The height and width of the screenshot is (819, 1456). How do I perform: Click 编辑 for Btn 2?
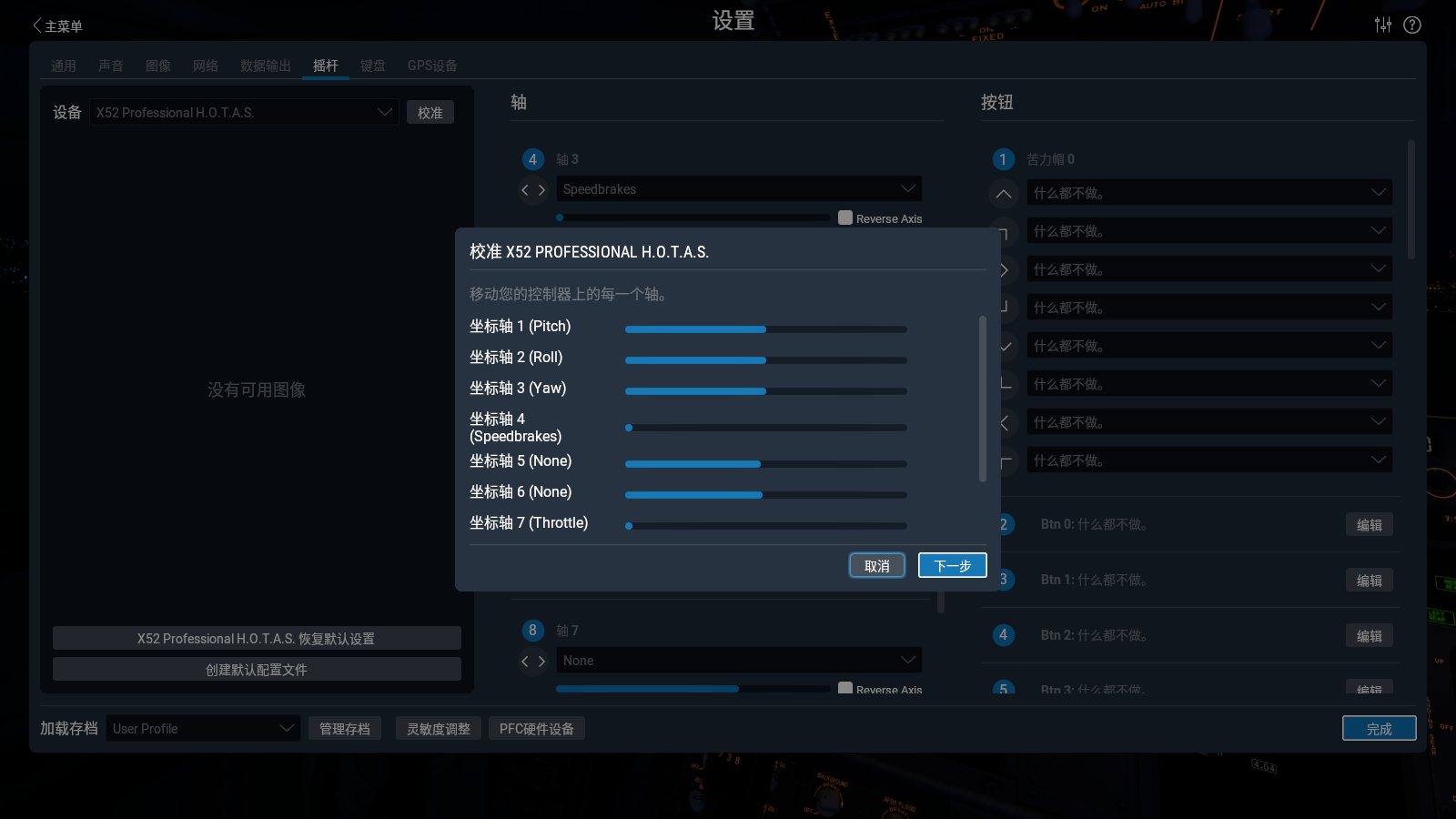tap(1370, 635)
